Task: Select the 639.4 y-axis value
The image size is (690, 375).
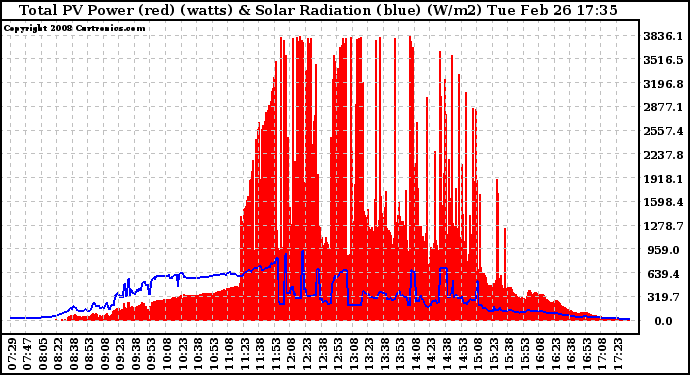Action: click(664, 274)
